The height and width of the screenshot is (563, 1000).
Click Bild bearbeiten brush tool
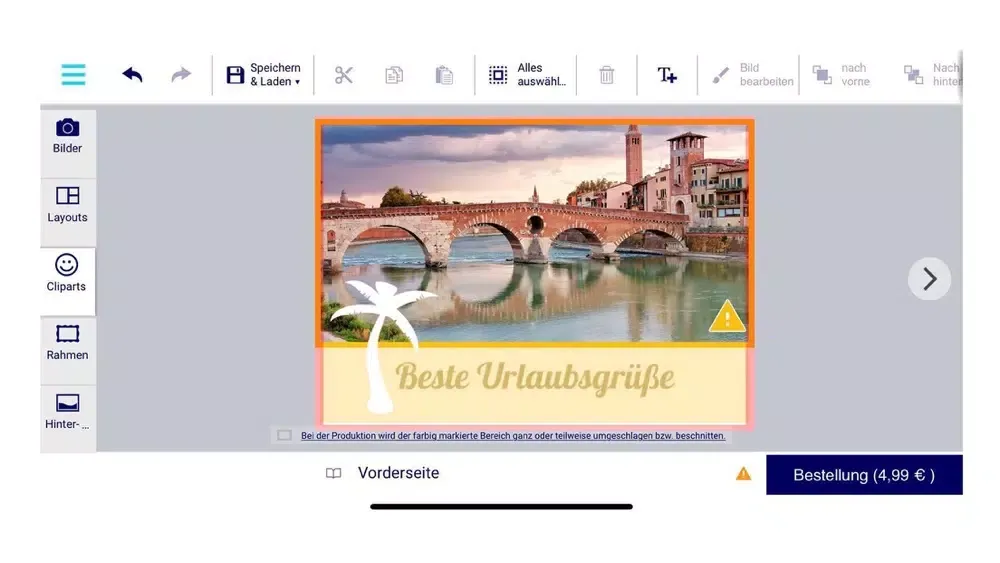click(753, 75)
